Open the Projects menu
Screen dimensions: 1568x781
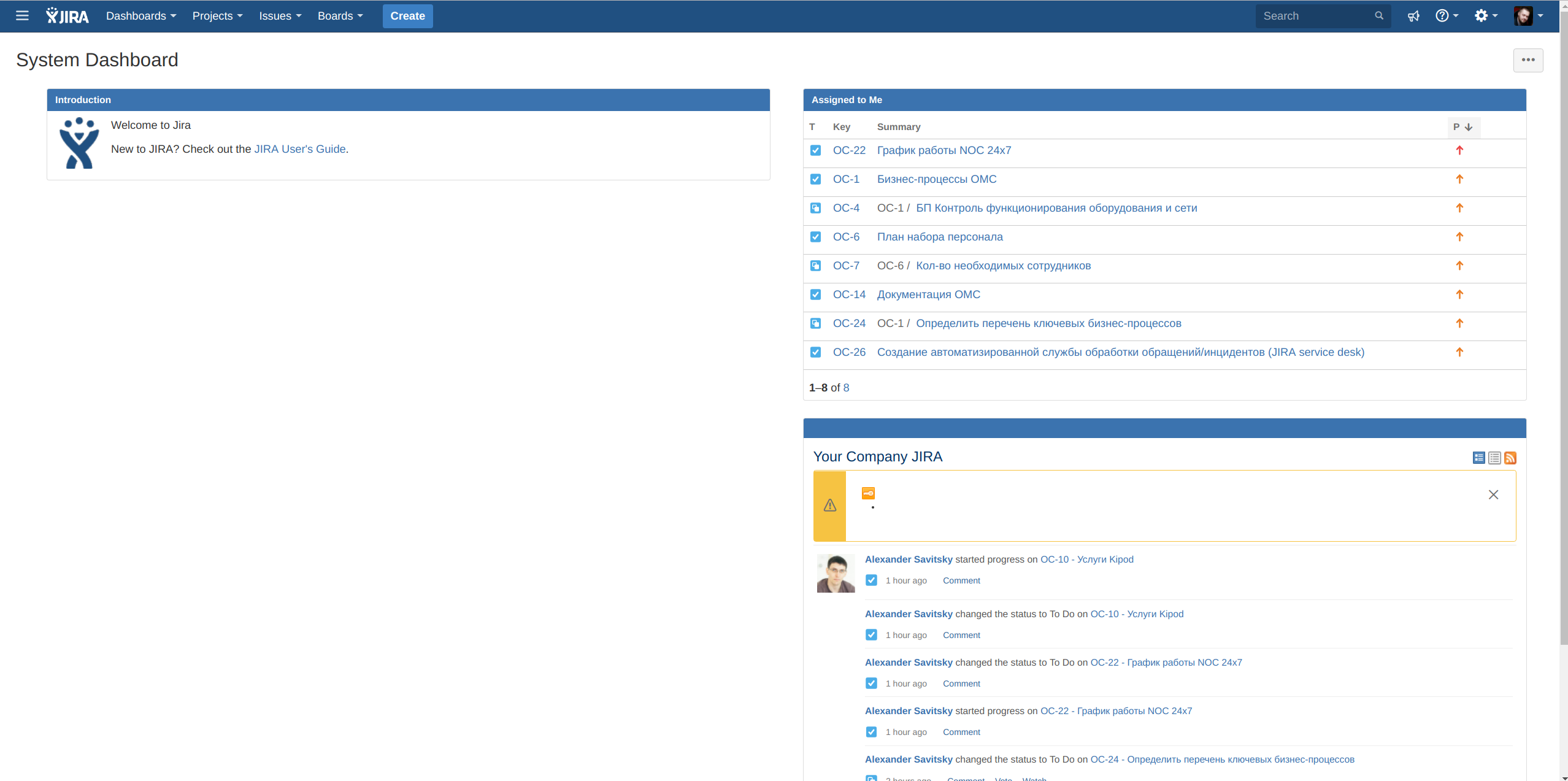(x=218, y=16)
